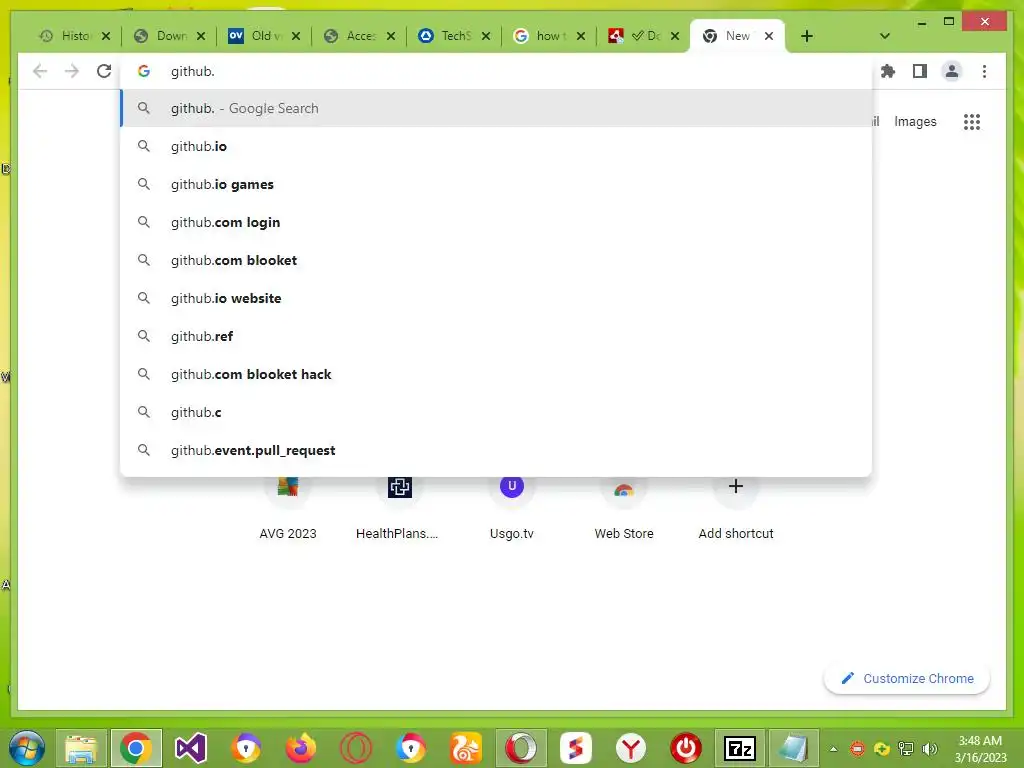Select the github.ref suggestion
The image size is (1024, 768).
coord(496,336)
